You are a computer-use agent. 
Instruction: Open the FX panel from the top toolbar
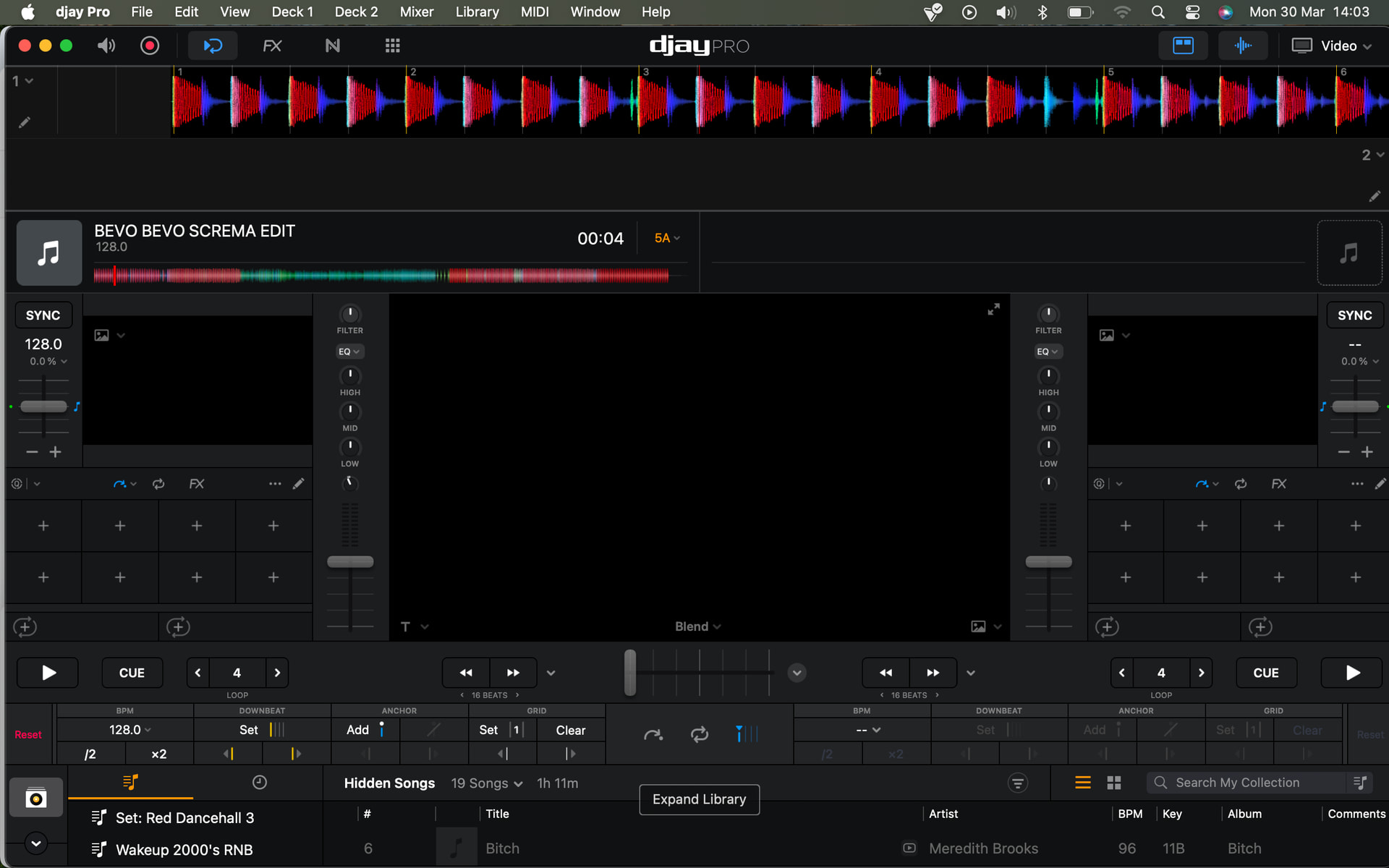click(272, 46)
